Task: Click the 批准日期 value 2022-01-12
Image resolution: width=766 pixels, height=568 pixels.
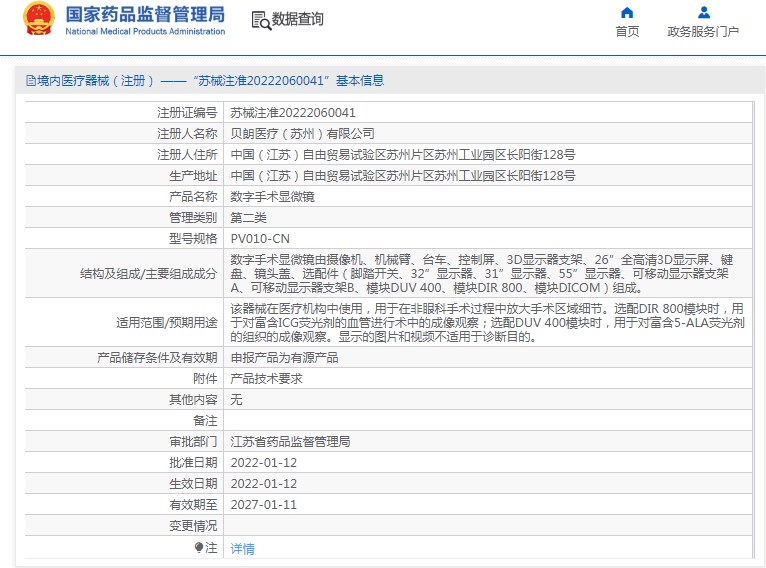Action: point(264,463)
